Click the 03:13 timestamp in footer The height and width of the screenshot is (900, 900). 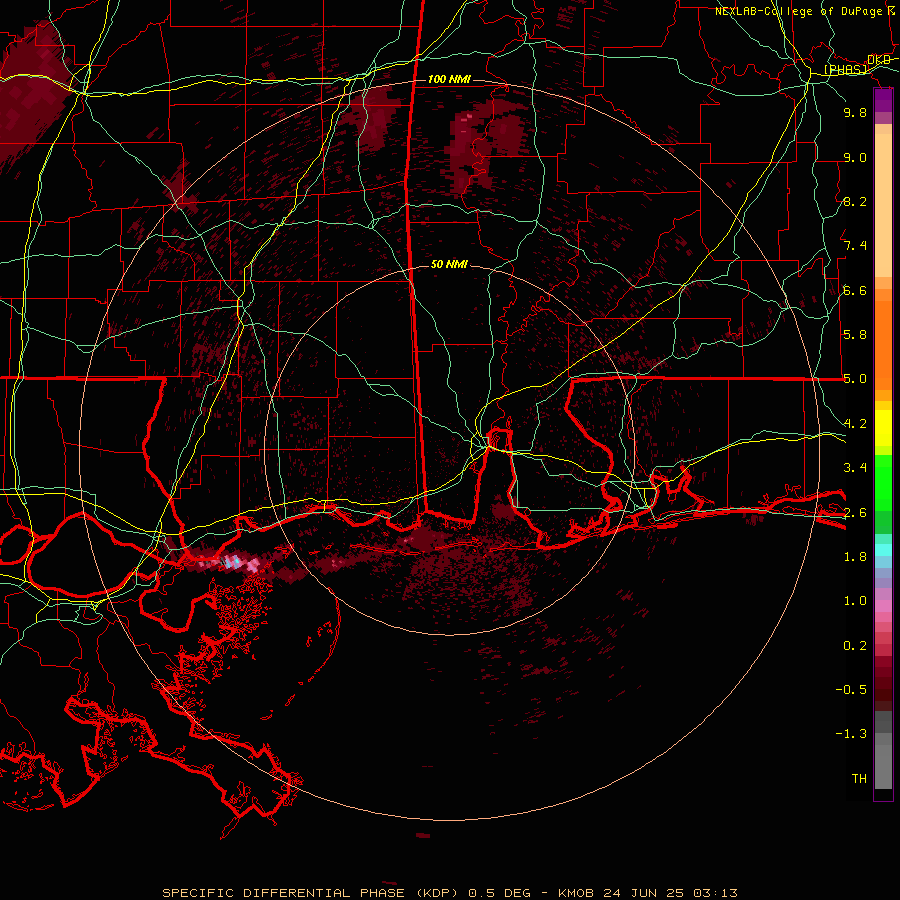point(715,893)
